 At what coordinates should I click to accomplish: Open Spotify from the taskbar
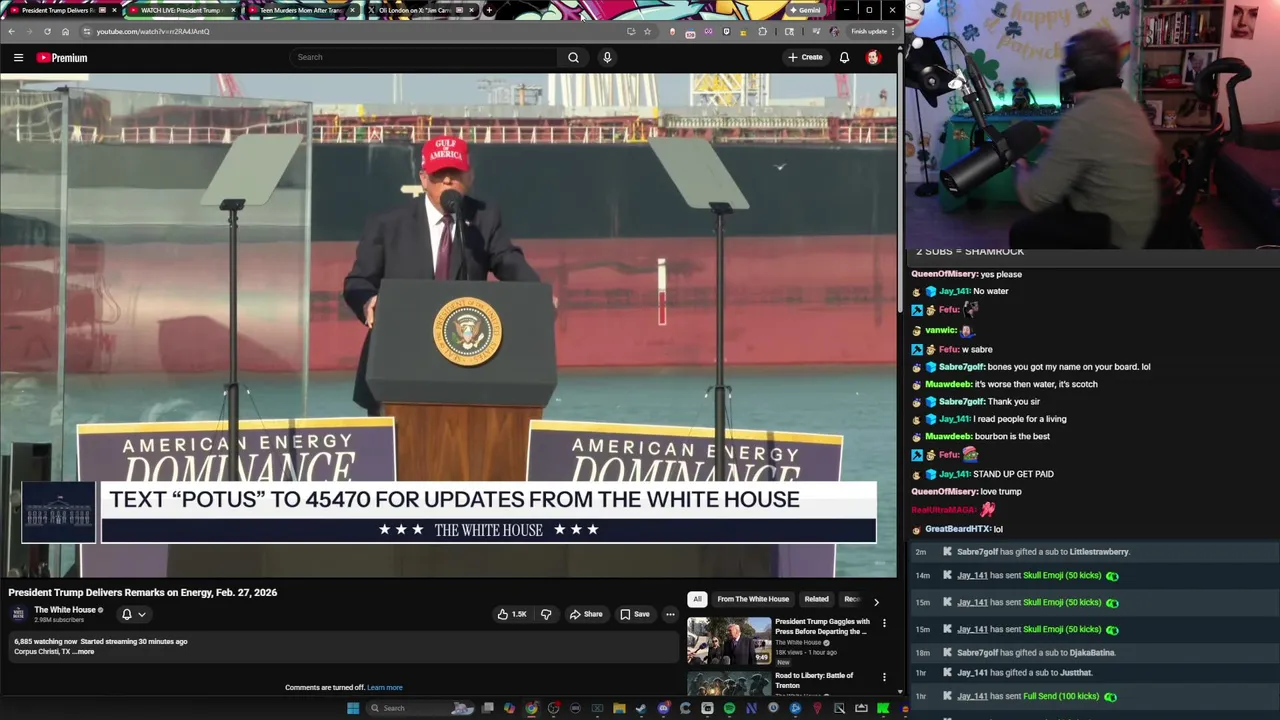click(x=729, y=708)
